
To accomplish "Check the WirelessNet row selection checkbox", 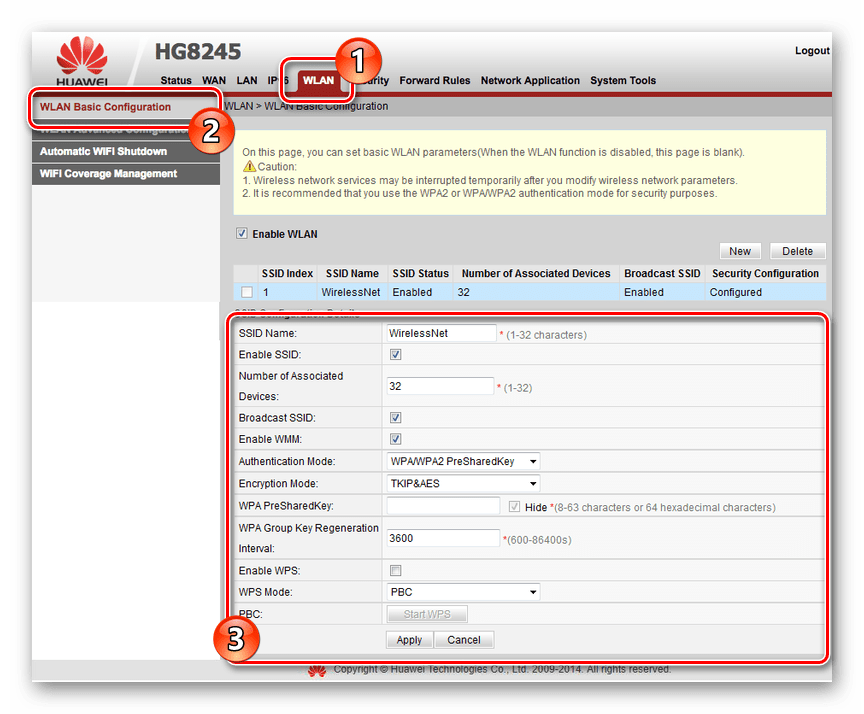I will click(x=247, y=292).
